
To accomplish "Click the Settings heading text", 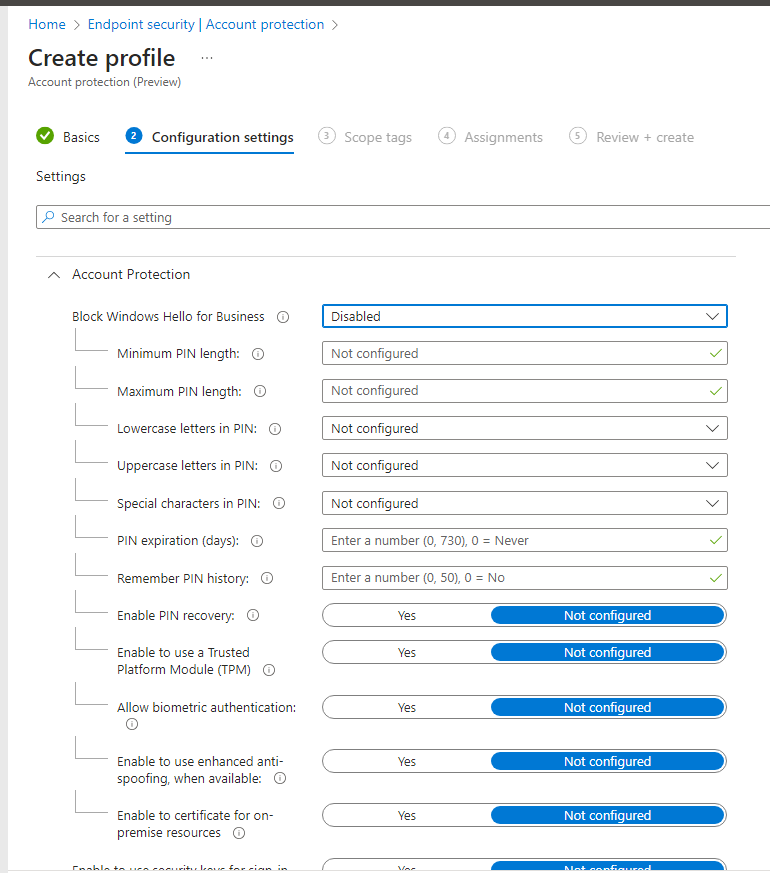I will (x=61, y=176).
